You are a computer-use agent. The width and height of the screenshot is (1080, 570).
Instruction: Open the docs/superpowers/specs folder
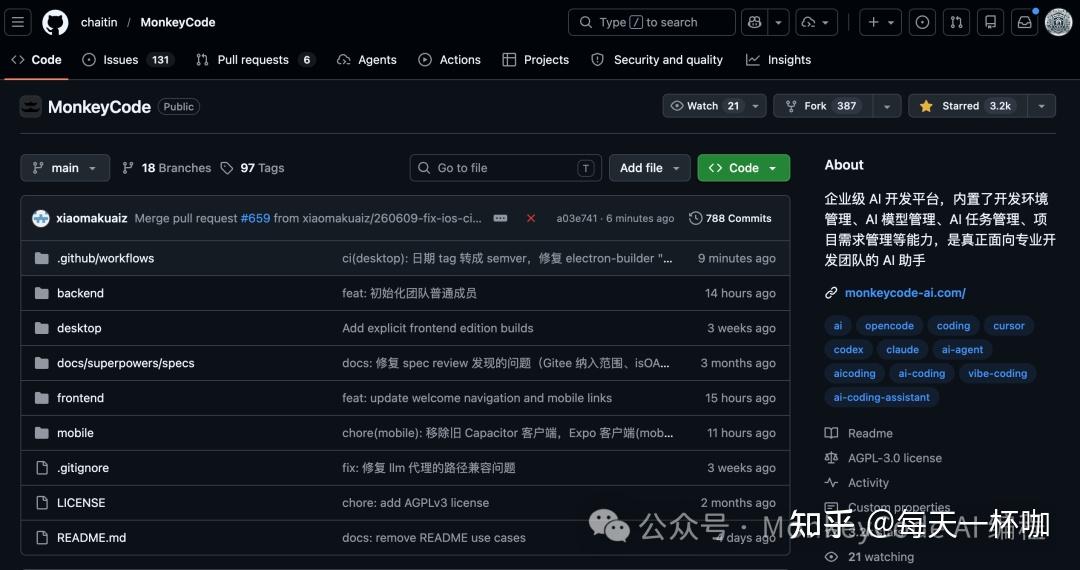(125, 363)
